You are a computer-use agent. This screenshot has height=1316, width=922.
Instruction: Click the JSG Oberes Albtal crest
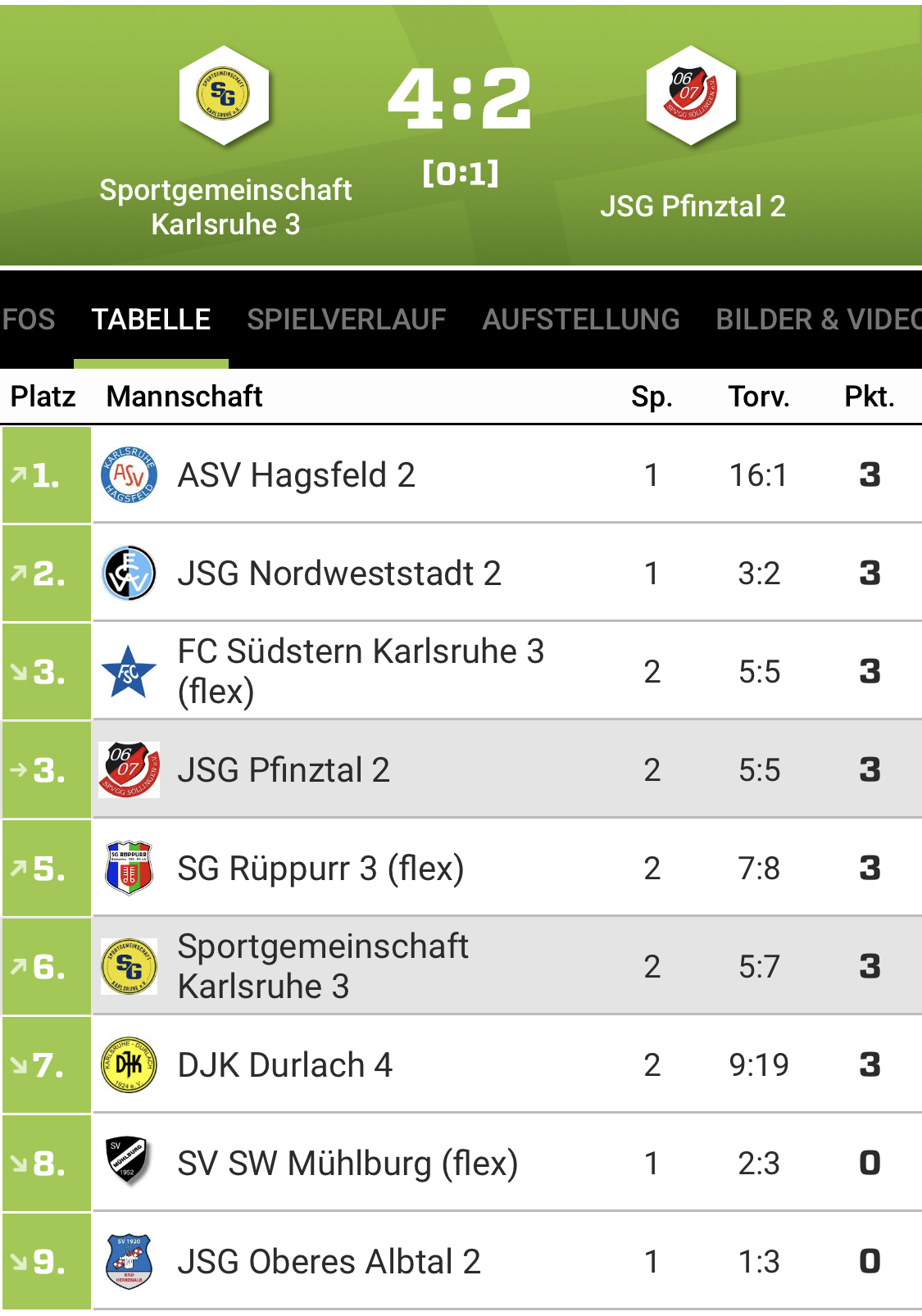point(129,1261)
